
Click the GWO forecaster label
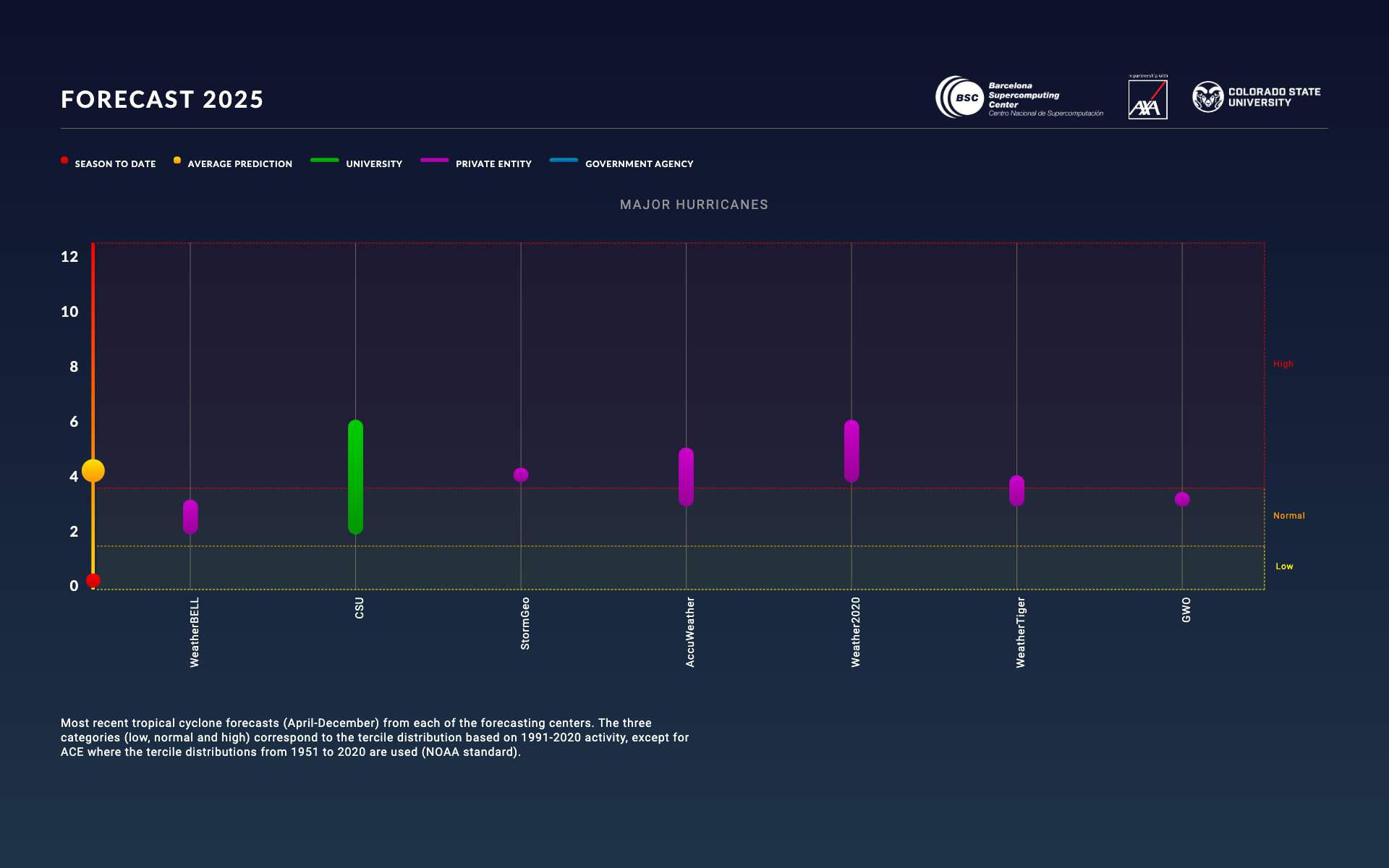1185,610
